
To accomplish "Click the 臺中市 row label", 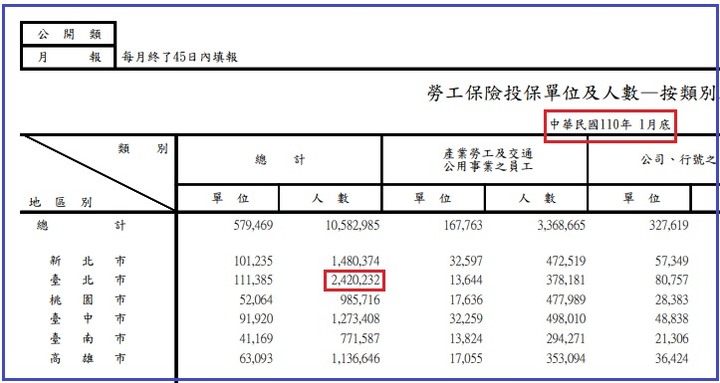I will [x=87, y=319].
